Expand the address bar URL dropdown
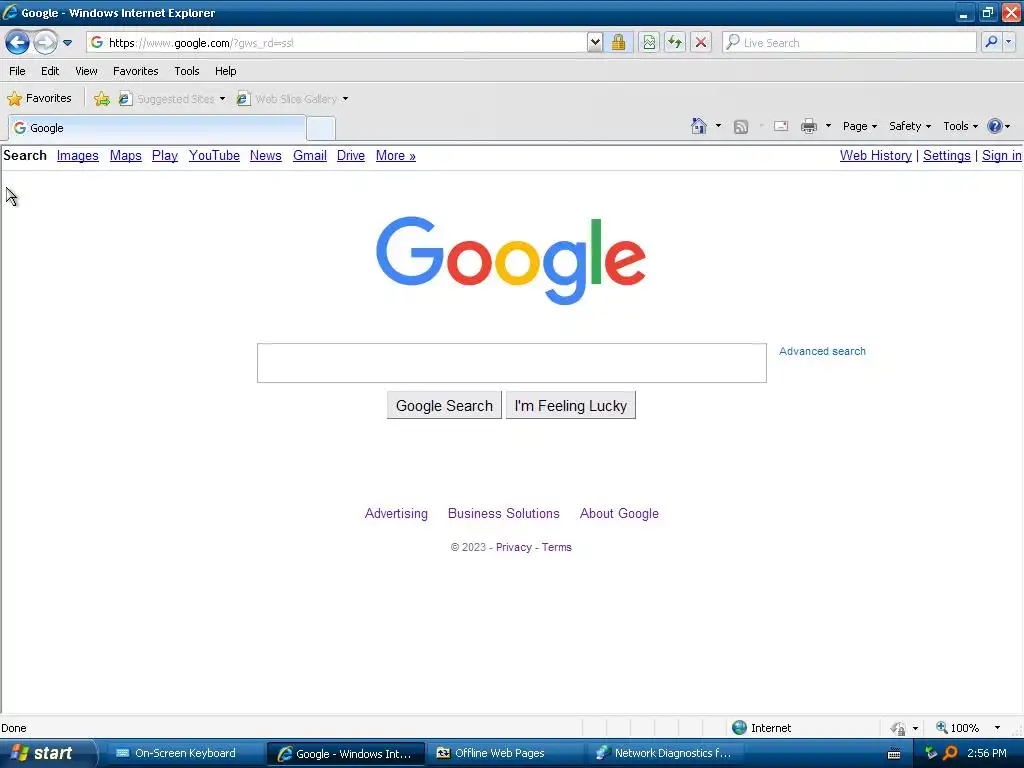This screenshot has height=768, width=1024. [x=594, y=42]
